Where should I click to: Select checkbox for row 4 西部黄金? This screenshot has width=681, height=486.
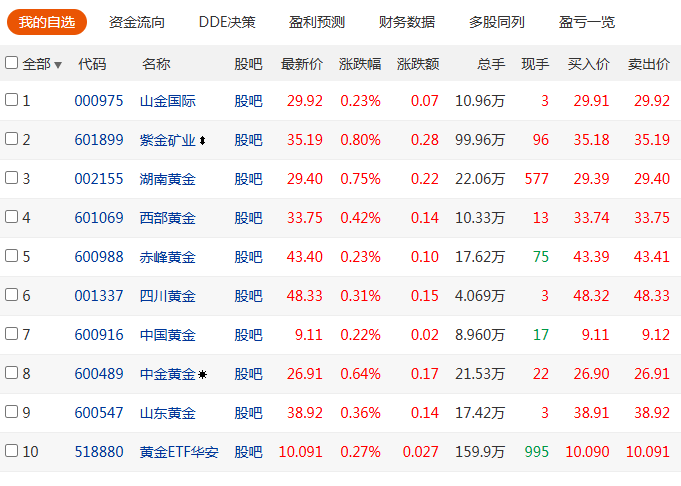11,216
